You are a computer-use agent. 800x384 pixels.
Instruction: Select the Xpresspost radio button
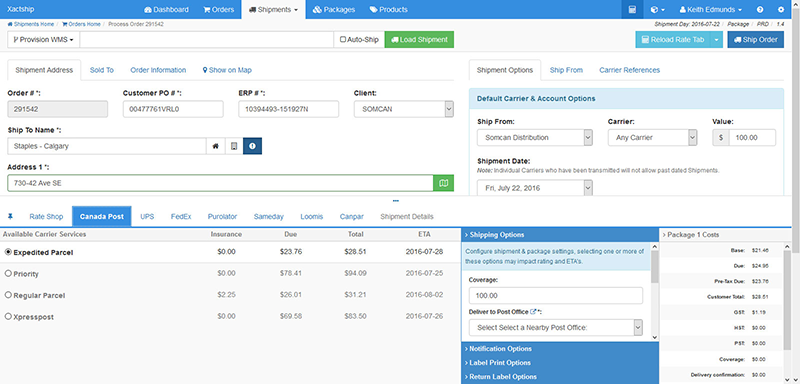[8, 316]
